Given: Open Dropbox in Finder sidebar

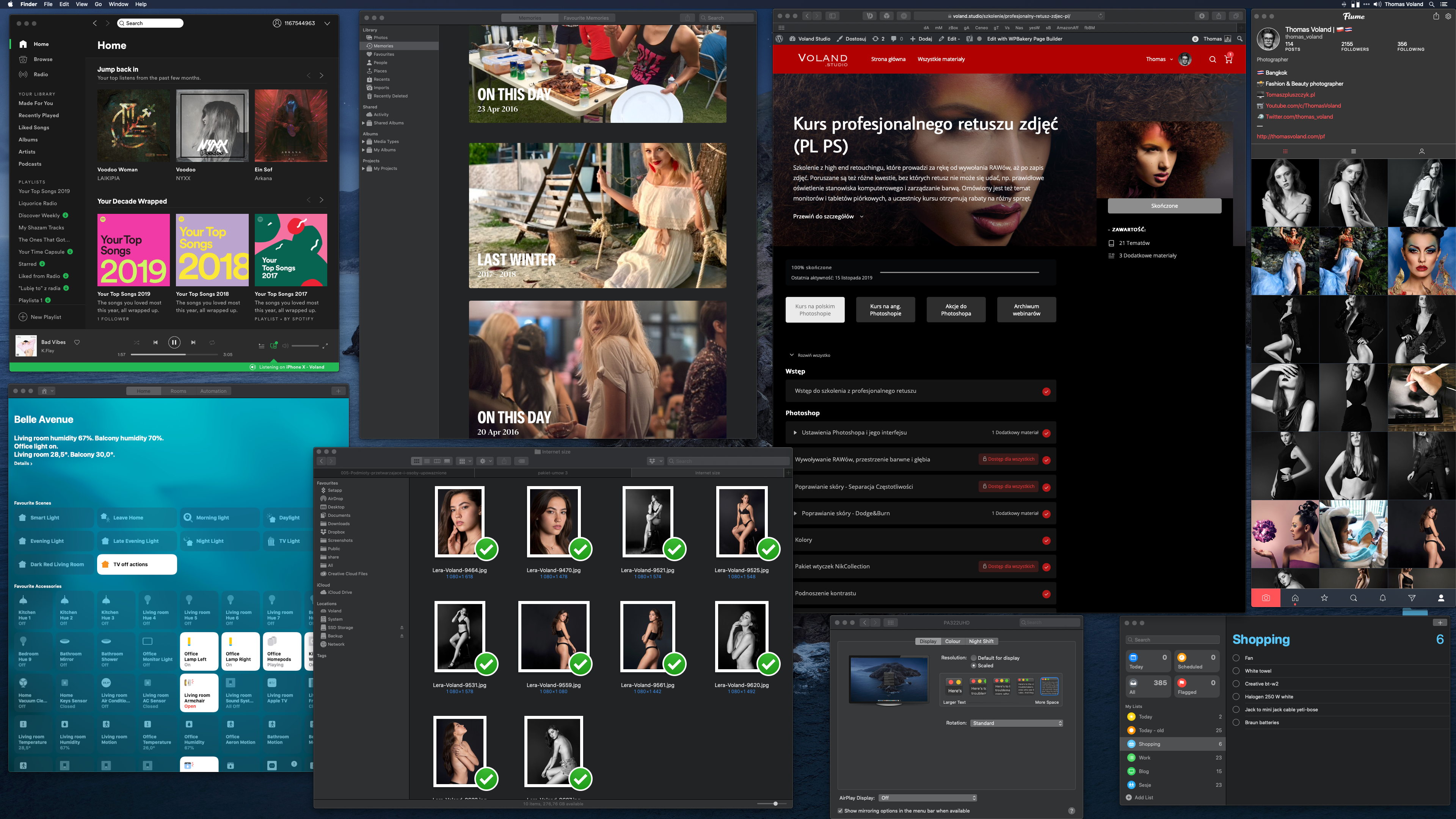Looking at the screenshot, I should (x=336, y=532).
